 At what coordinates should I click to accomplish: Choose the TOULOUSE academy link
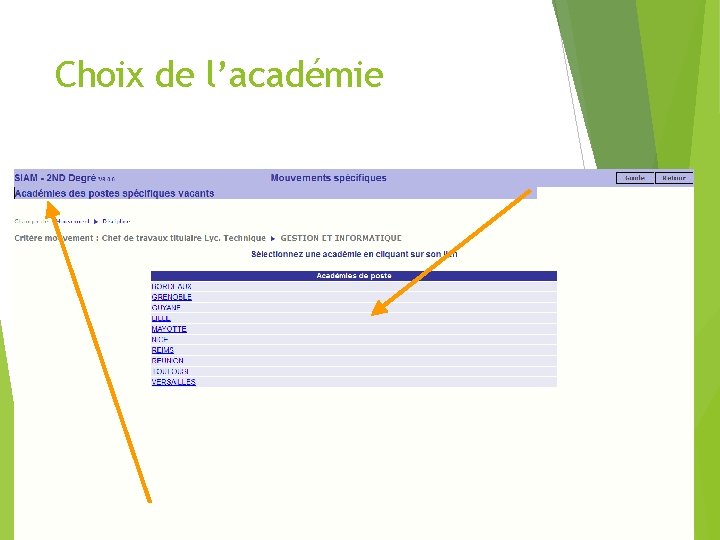coord(170,371)
